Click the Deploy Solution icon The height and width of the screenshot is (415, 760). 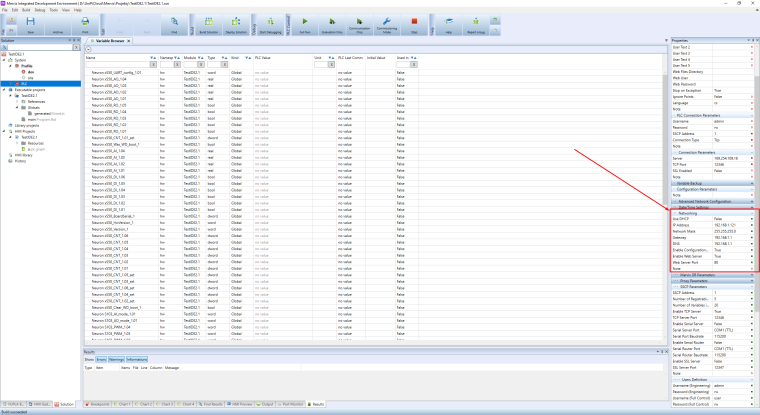pyautogui.click(x=235, y=23)
